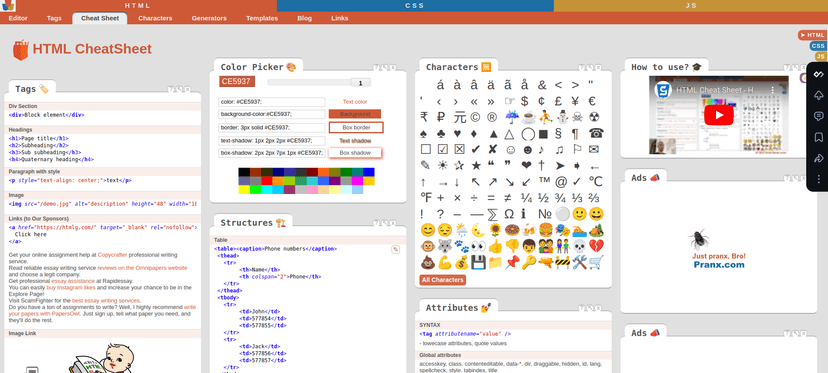The image size is (828, 373).
Task: Click the skull emoji in the bottom rows
Action: (x=579, y=246)
